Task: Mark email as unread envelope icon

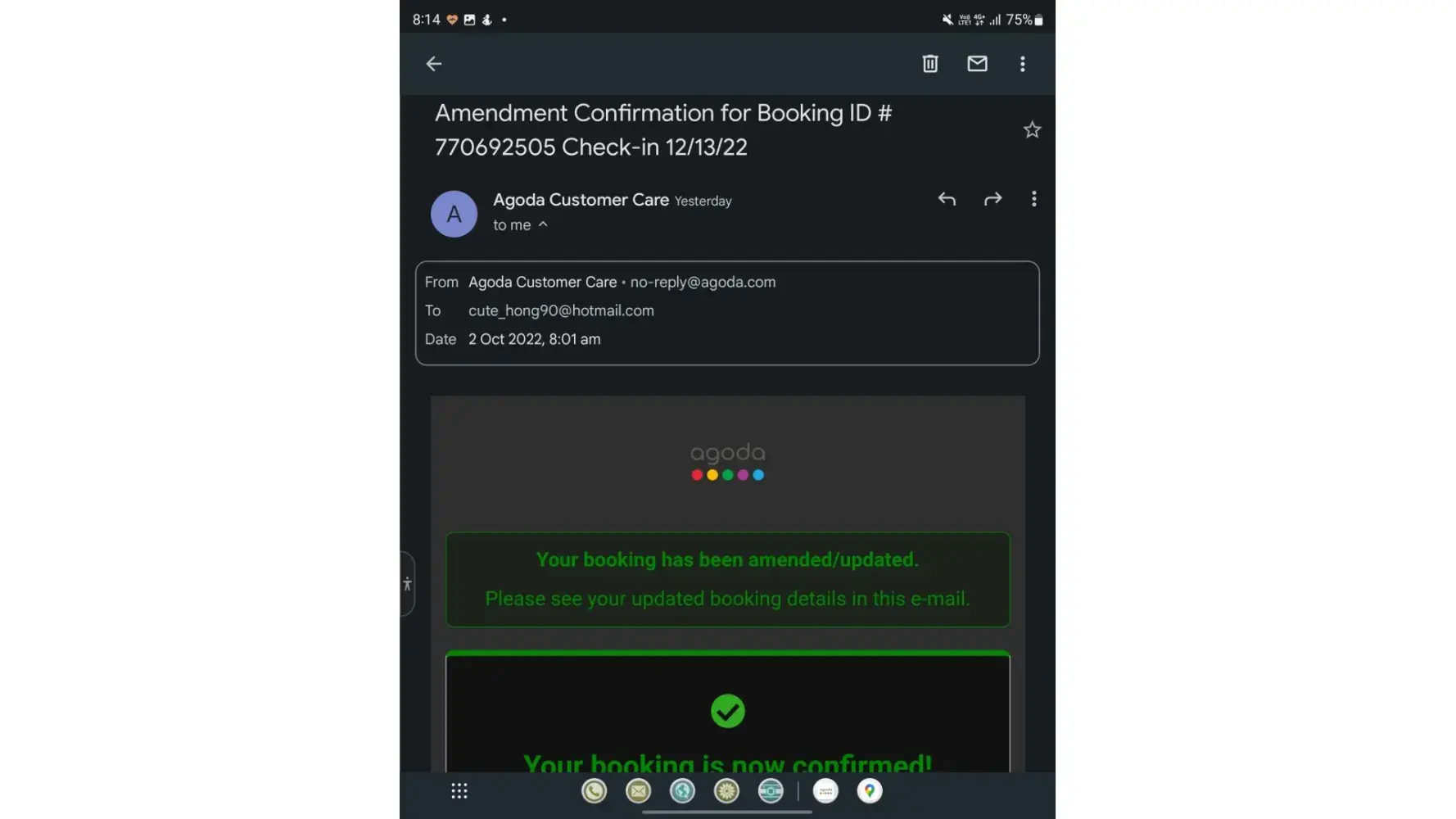Action: coord(977,64)
